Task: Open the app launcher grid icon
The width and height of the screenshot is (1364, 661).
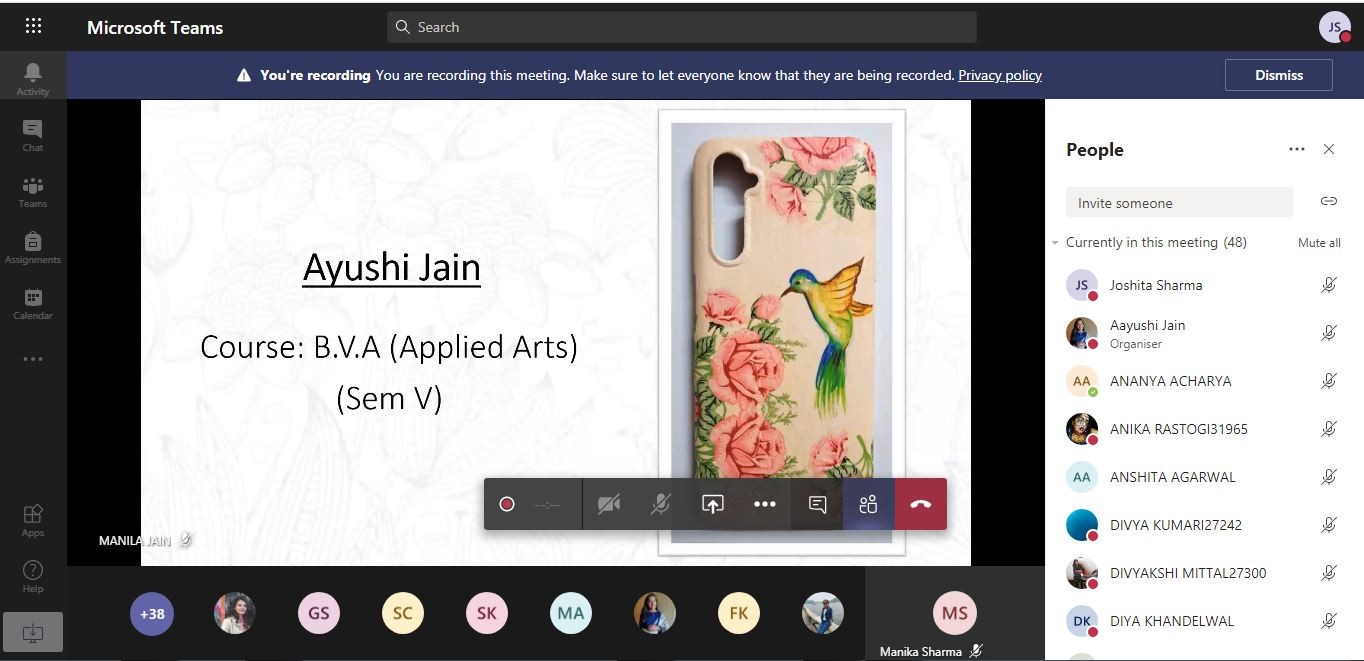Action: coord(33,27)
